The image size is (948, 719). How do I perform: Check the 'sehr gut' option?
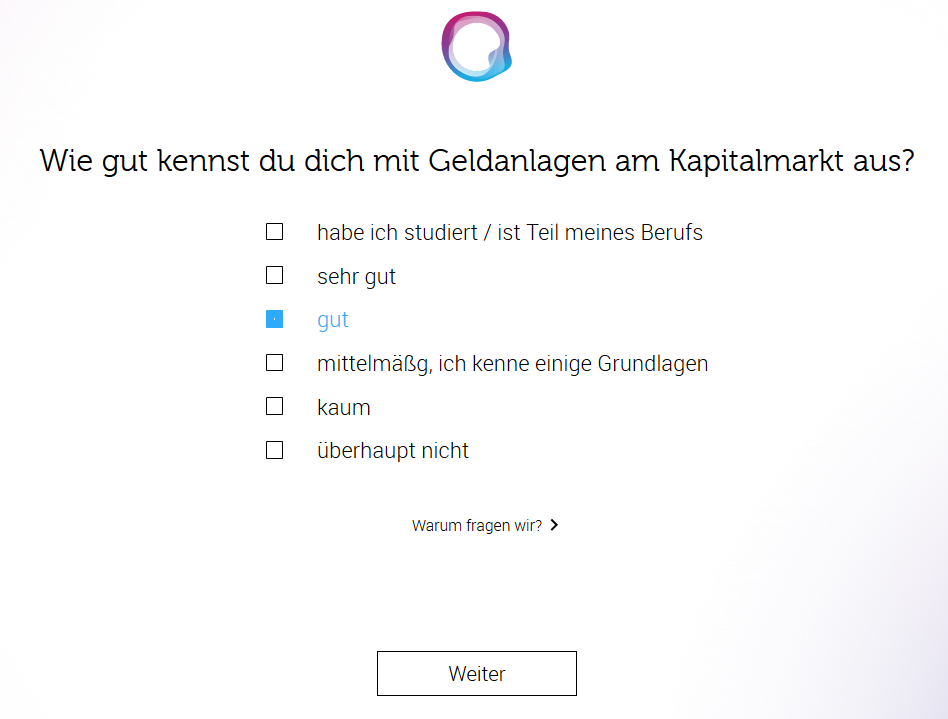click(274, 275)
